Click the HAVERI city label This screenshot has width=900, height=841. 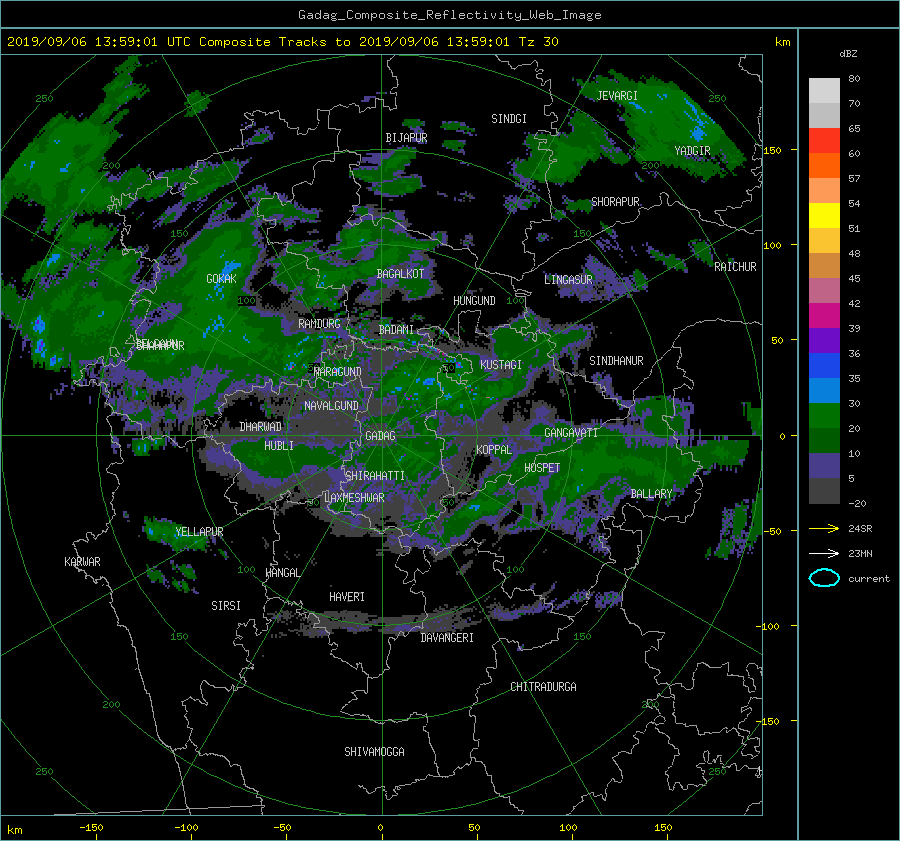(347, 597)
